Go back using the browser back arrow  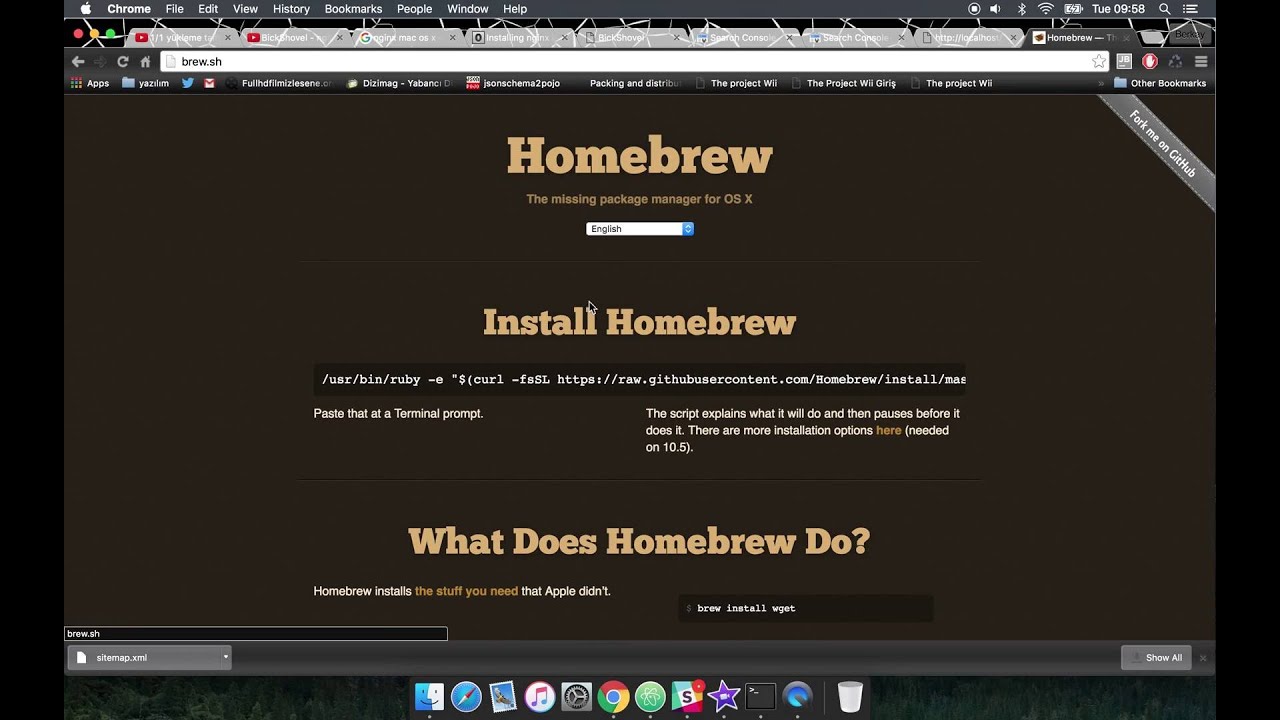[78, 61]
